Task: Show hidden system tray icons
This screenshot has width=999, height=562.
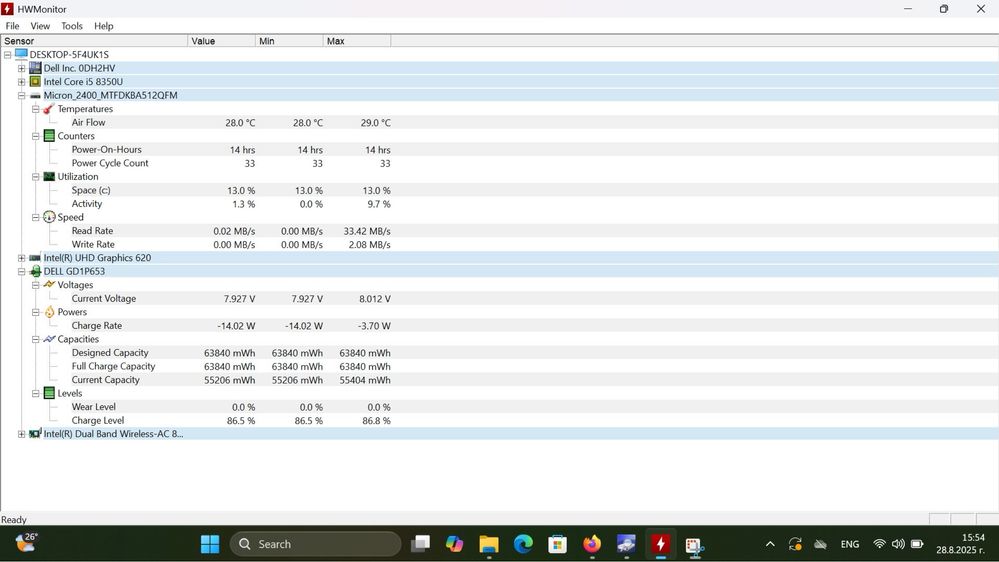Action: [770, 544]
